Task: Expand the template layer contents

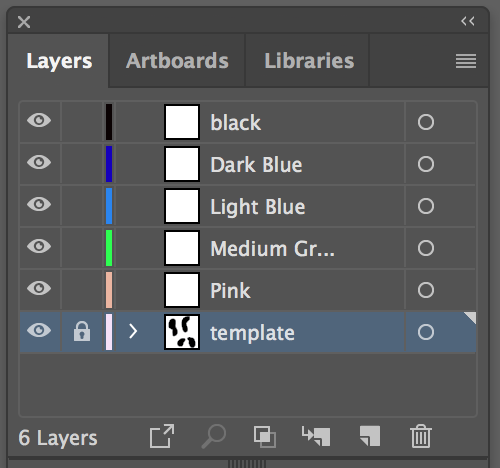Action: click(x=133, y=331)
